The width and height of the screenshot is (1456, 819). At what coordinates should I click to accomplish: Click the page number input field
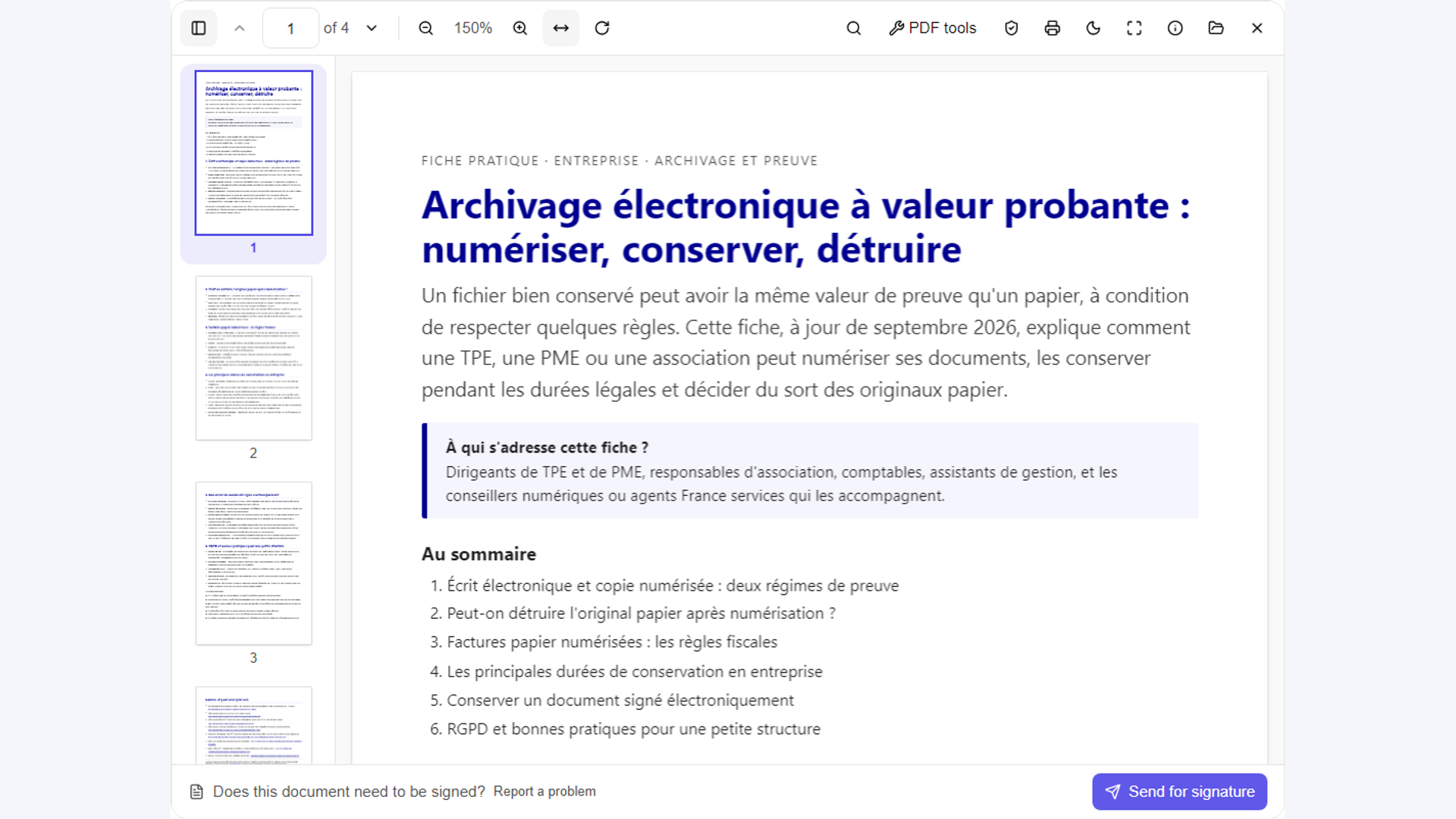[290, 28]
